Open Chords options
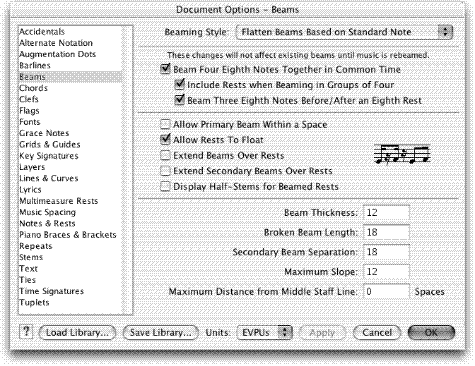 point(70,88)
